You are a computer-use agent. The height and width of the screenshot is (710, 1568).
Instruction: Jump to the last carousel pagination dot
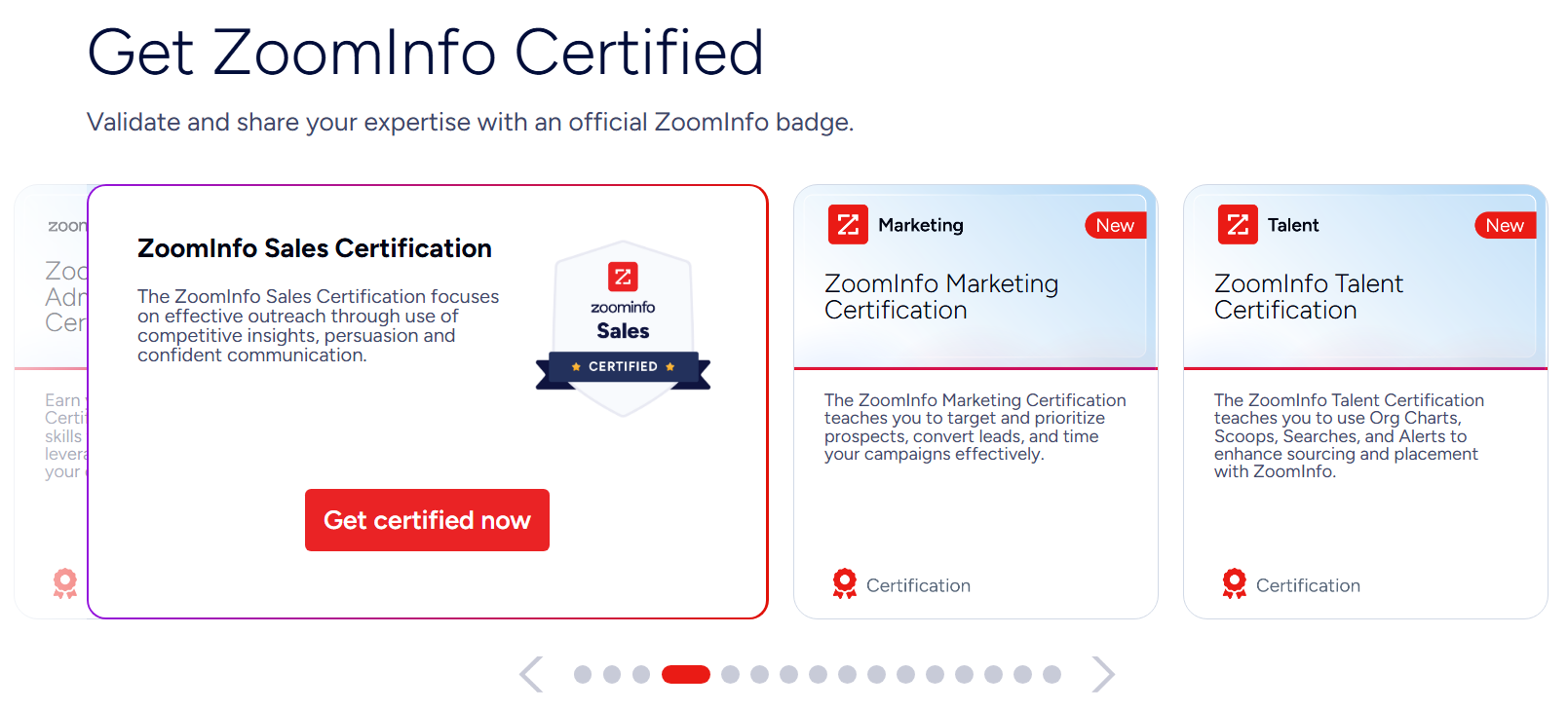tap(1052, 674)
